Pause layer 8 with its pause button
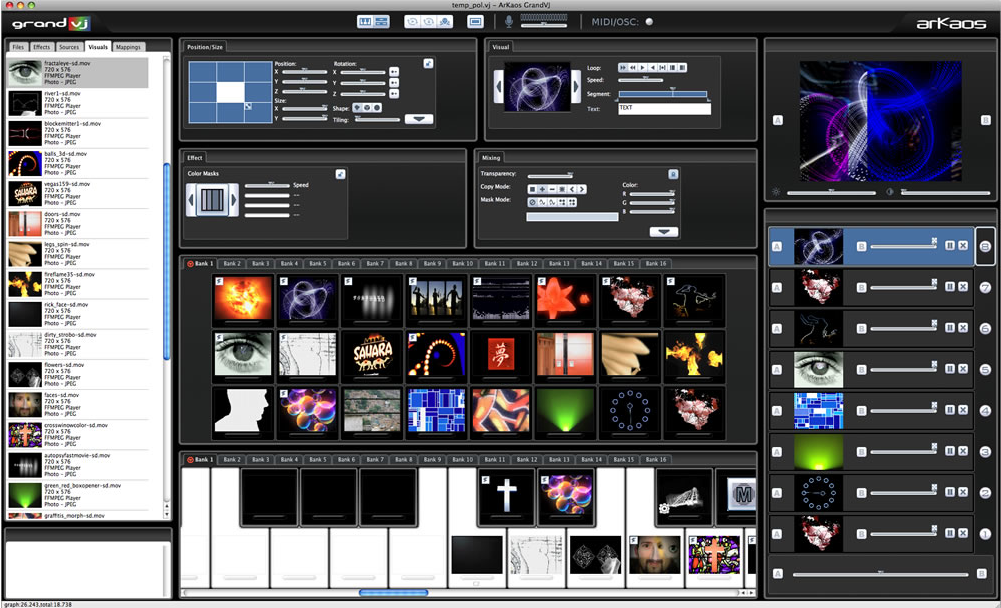This screenshot has width=1001, height=608. (950, 245)
